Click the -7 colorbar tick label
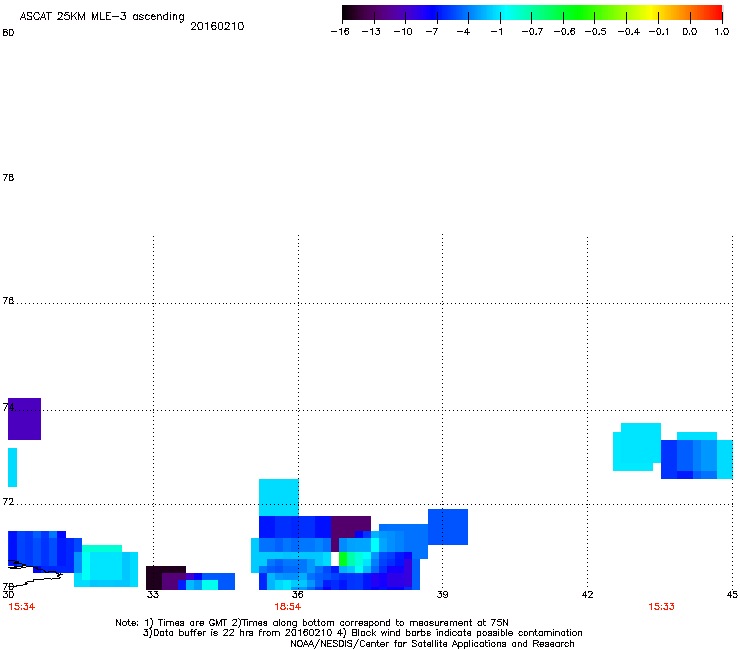The image size is (740, 650). (x=431, y=32)
